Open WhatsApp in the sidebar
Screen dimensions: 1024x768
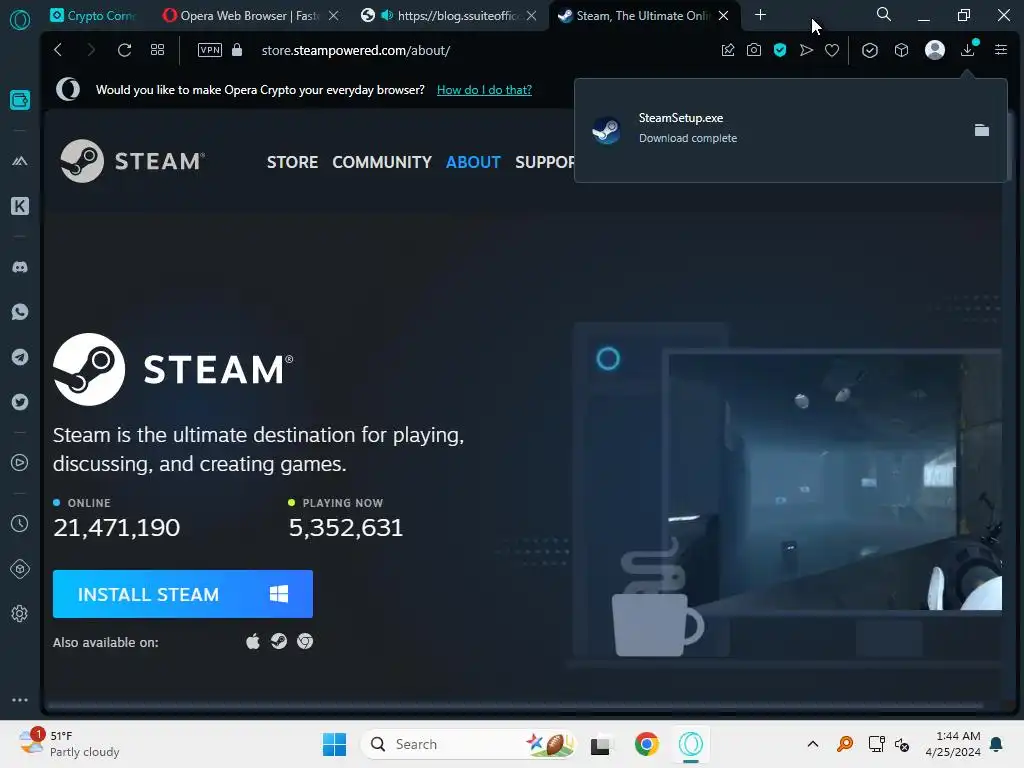[x=20, y=312]
